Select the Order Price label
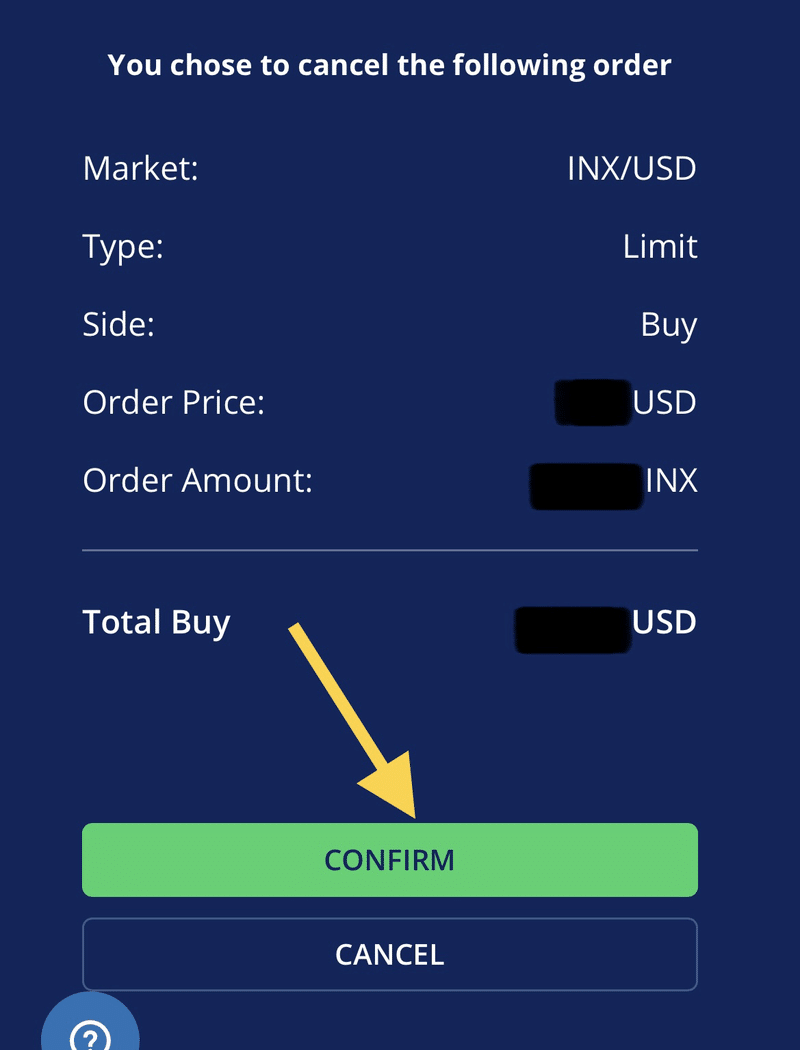 [174, 402]
